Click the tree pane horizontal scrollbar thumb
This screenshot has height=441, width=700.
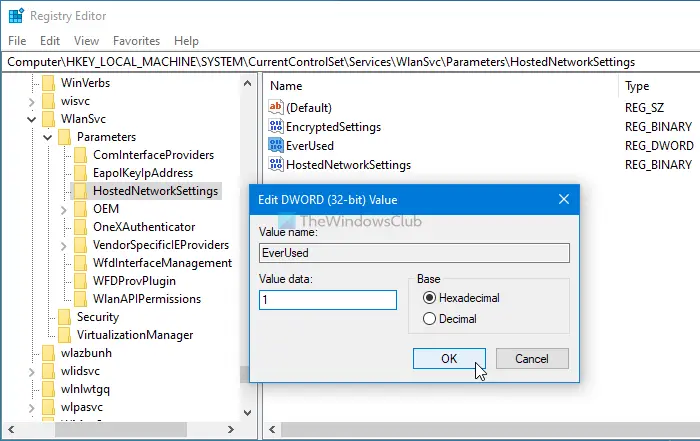tap(121, 429)
